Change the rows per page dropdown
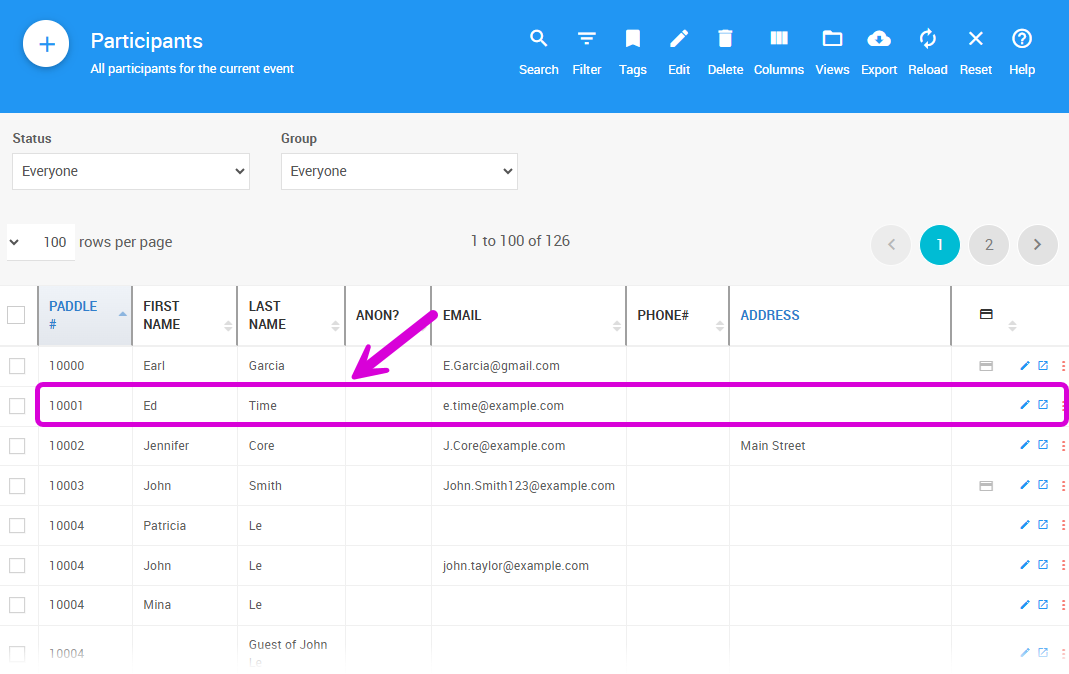1069x674 pixels. (x=41, y=242)
